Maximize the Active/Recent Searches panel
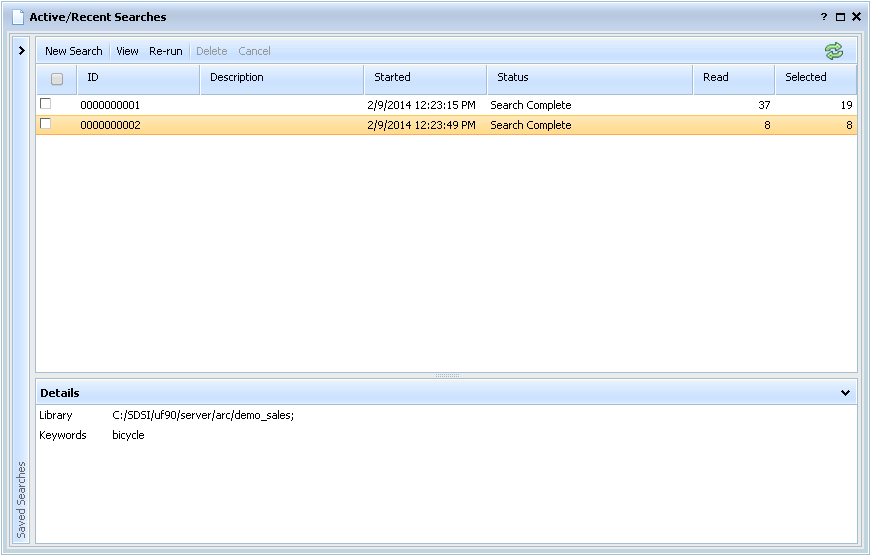The width and height of the screenshot is (873, 555). point(840,17)
